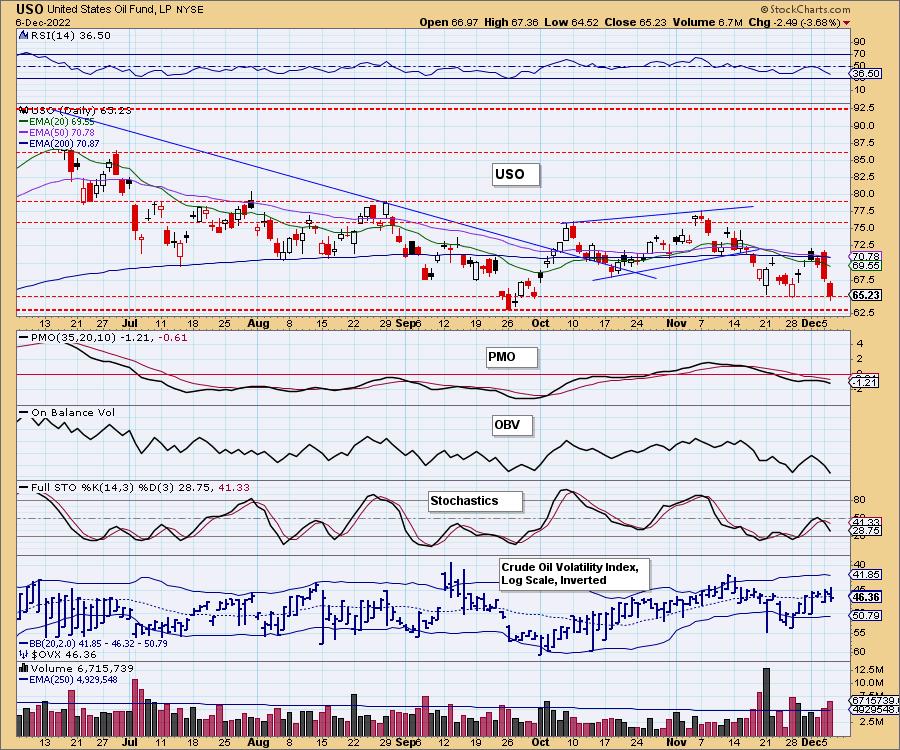The width and height of the screenshot is (900, 750).
Task: Click the USO ticker symbol in the title
Action: (30, 9)
